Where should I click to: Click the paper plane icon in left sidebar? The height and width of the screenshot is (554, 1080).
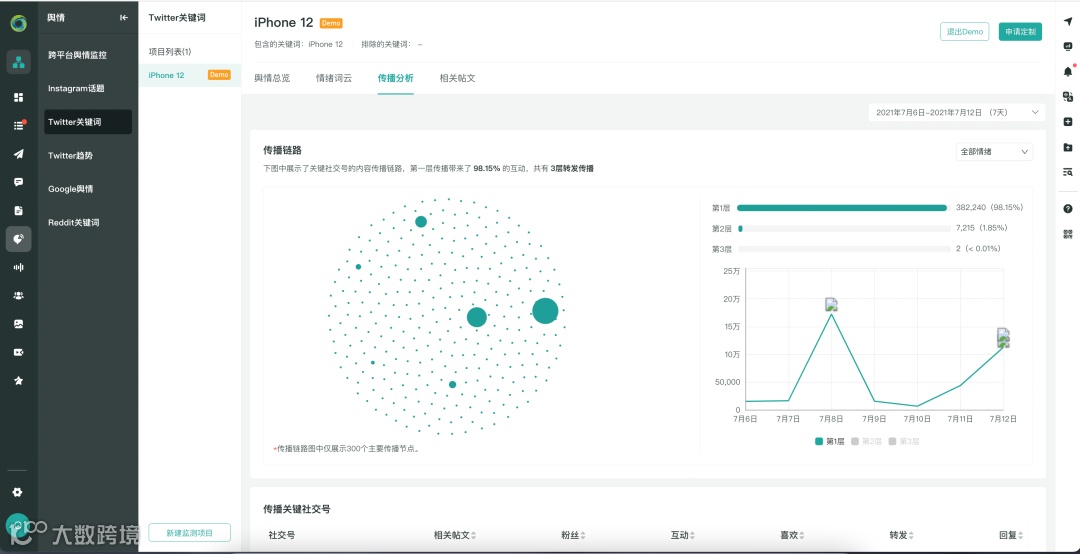tap(19, 154)
